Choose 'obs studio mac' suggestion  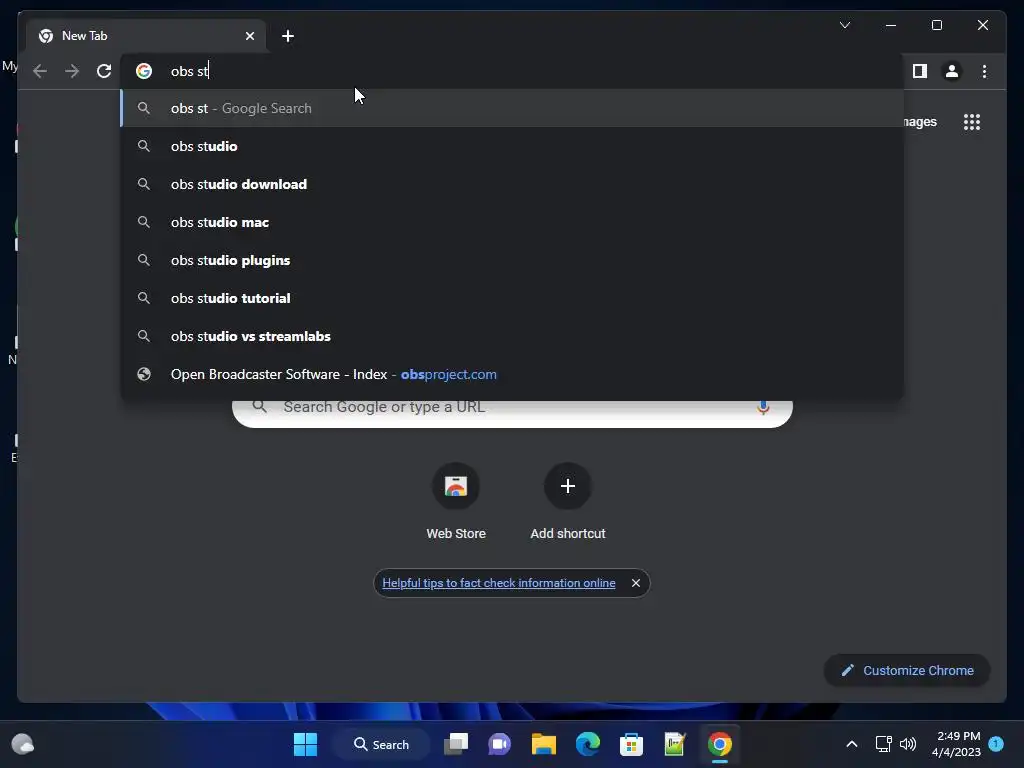tap(512, 222)
